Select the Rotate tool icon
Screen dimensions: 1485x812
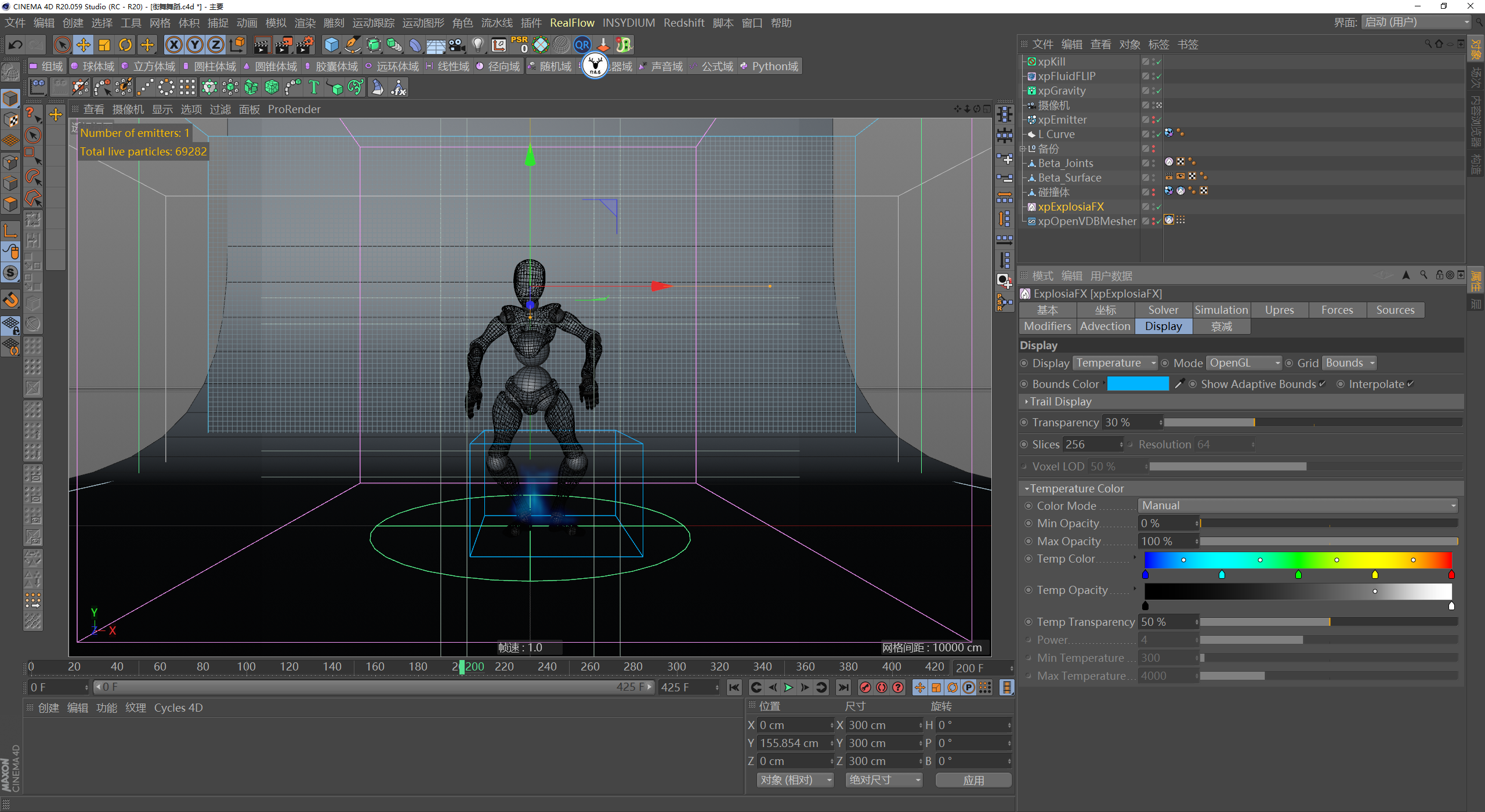[x=125, y=45]
